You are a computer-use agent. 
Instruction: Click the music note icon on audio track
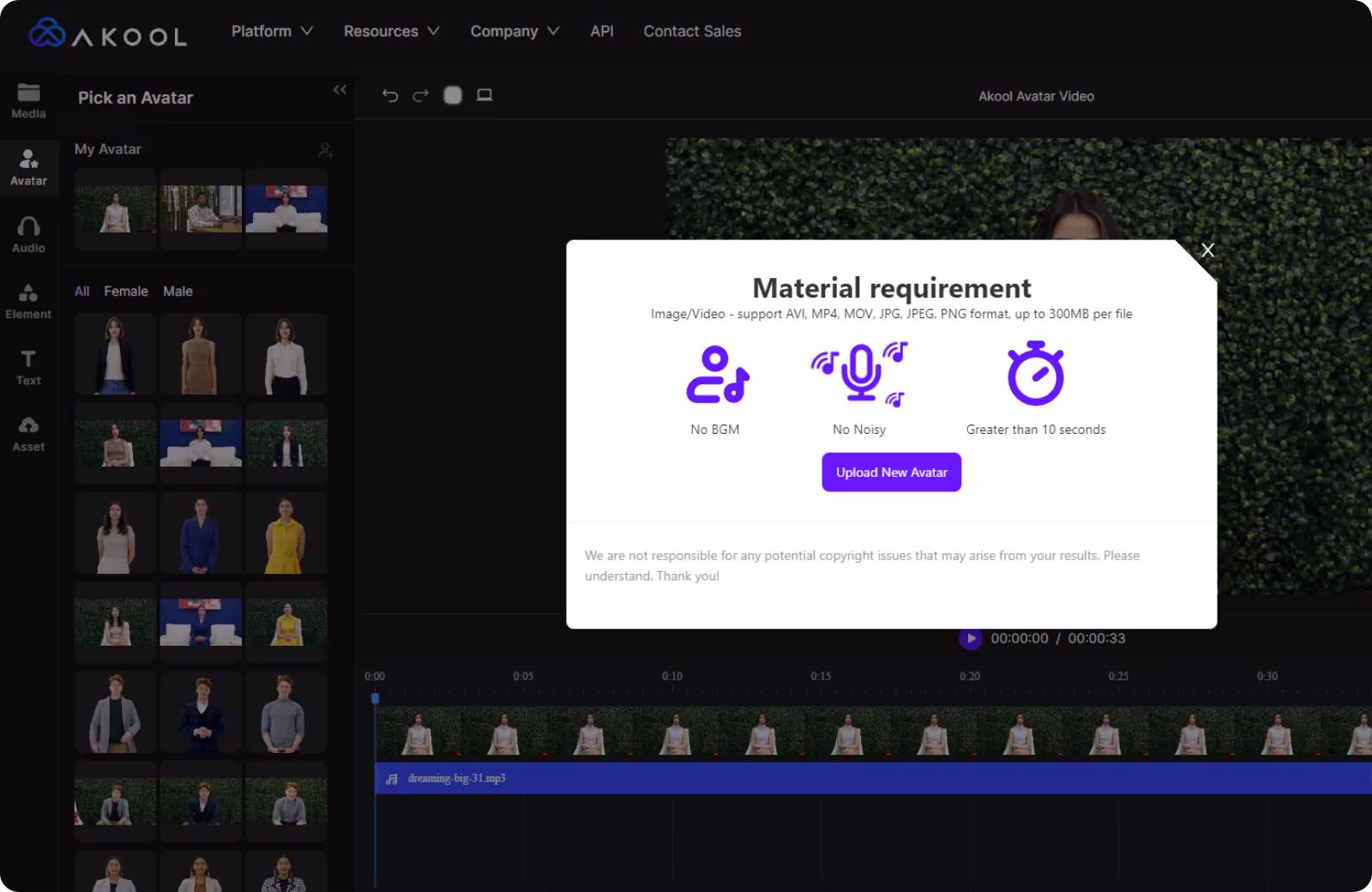click(392, 779)
